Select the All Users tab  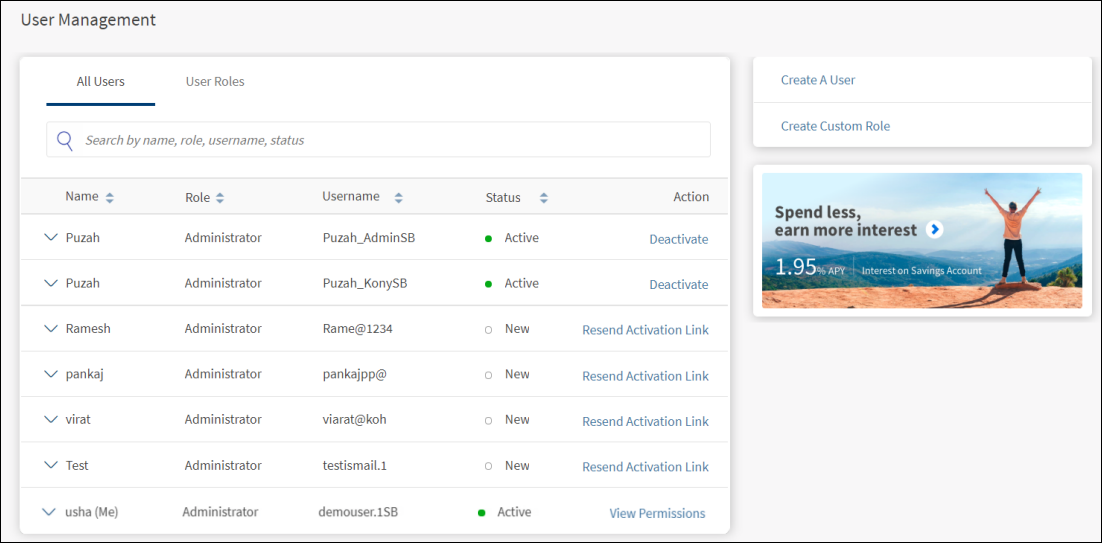coord(100,82)
